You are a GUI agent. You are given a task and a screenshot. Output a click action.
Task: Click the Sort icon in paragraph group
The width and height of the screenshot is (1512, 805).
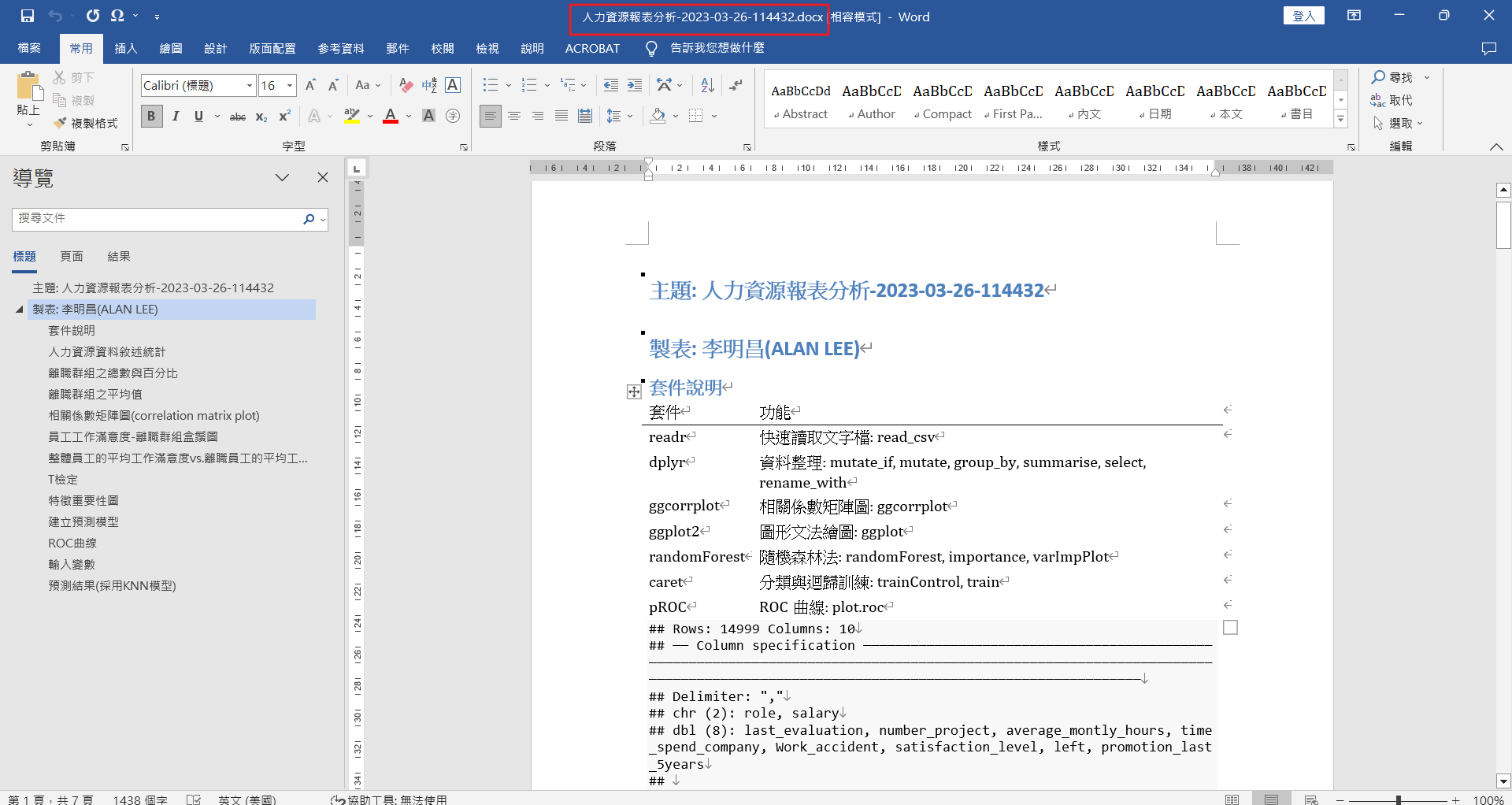(x=707, y=85)
